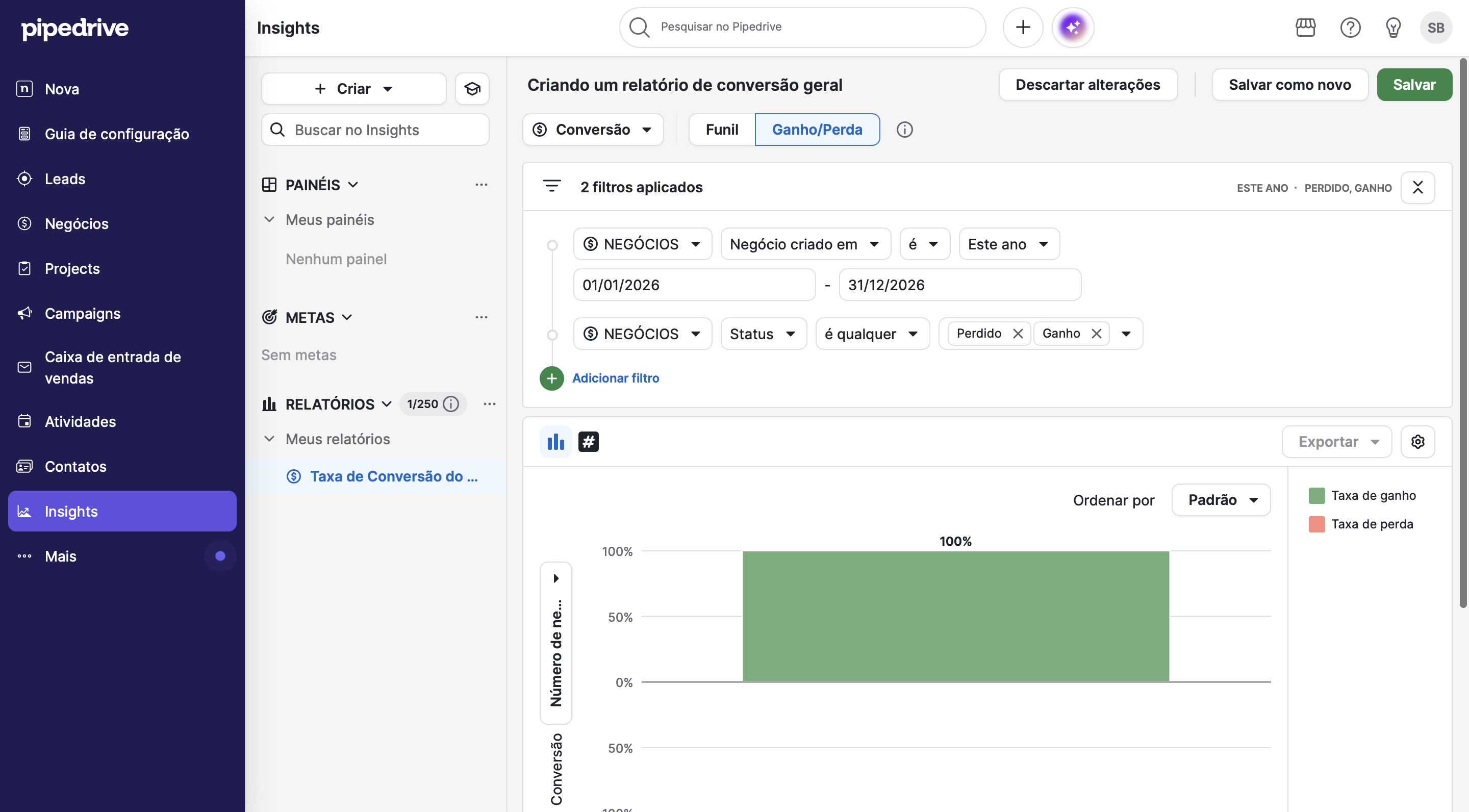The image size is (1469, 812).
Task: Click the Adicionar filtro link
Action: click(x=615, y=378)
